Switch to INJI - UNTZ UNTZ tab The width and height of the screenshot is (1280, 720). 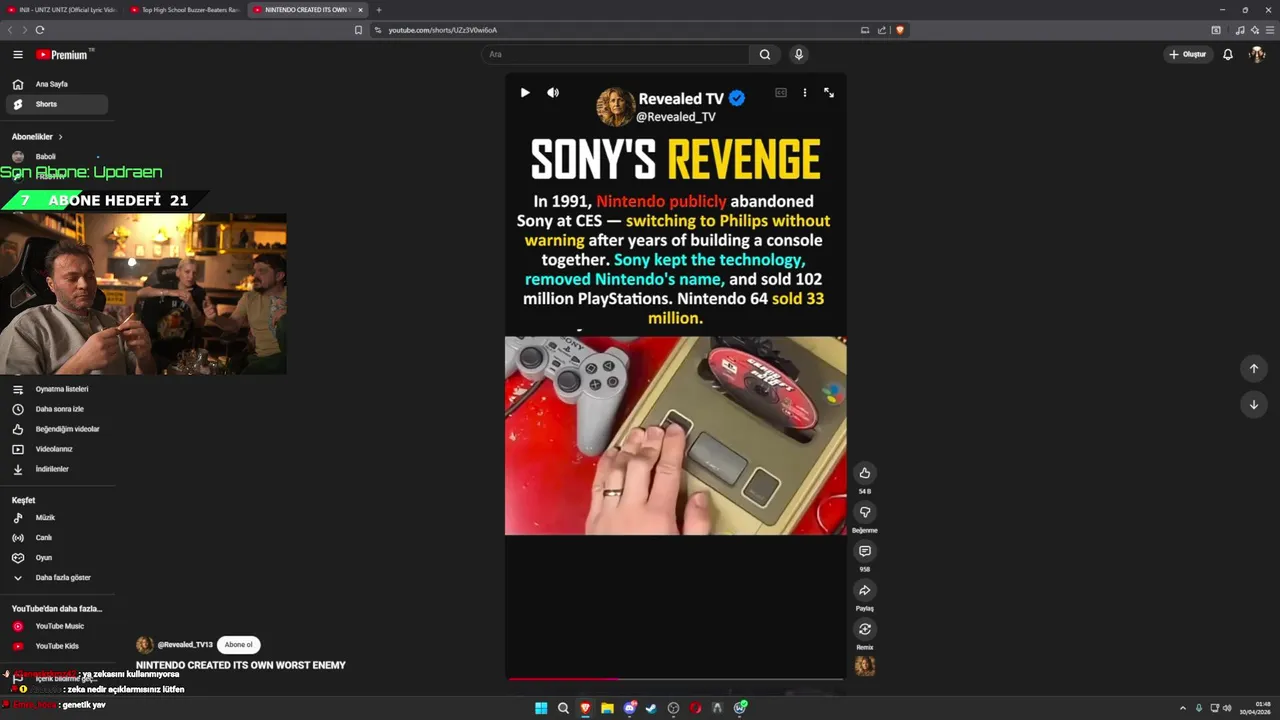60,10
